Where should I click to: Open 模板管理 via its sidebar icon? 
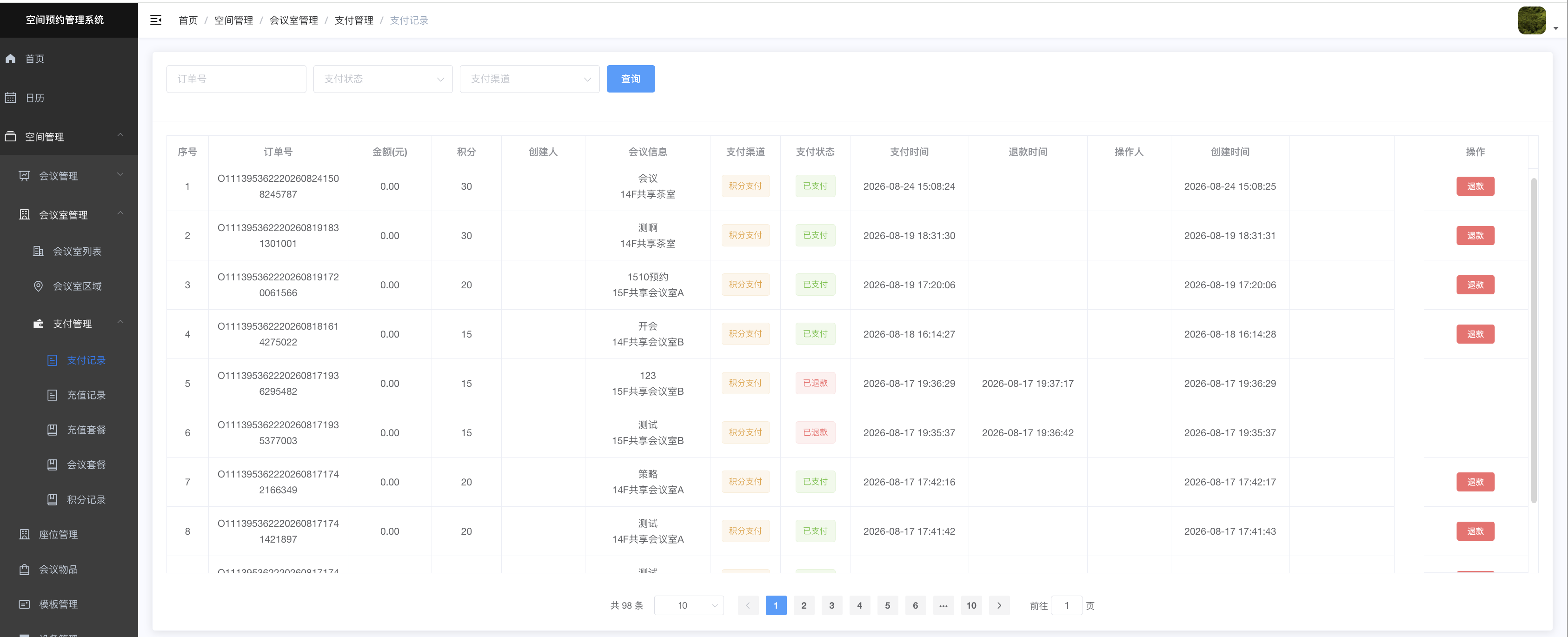point(24,604)
